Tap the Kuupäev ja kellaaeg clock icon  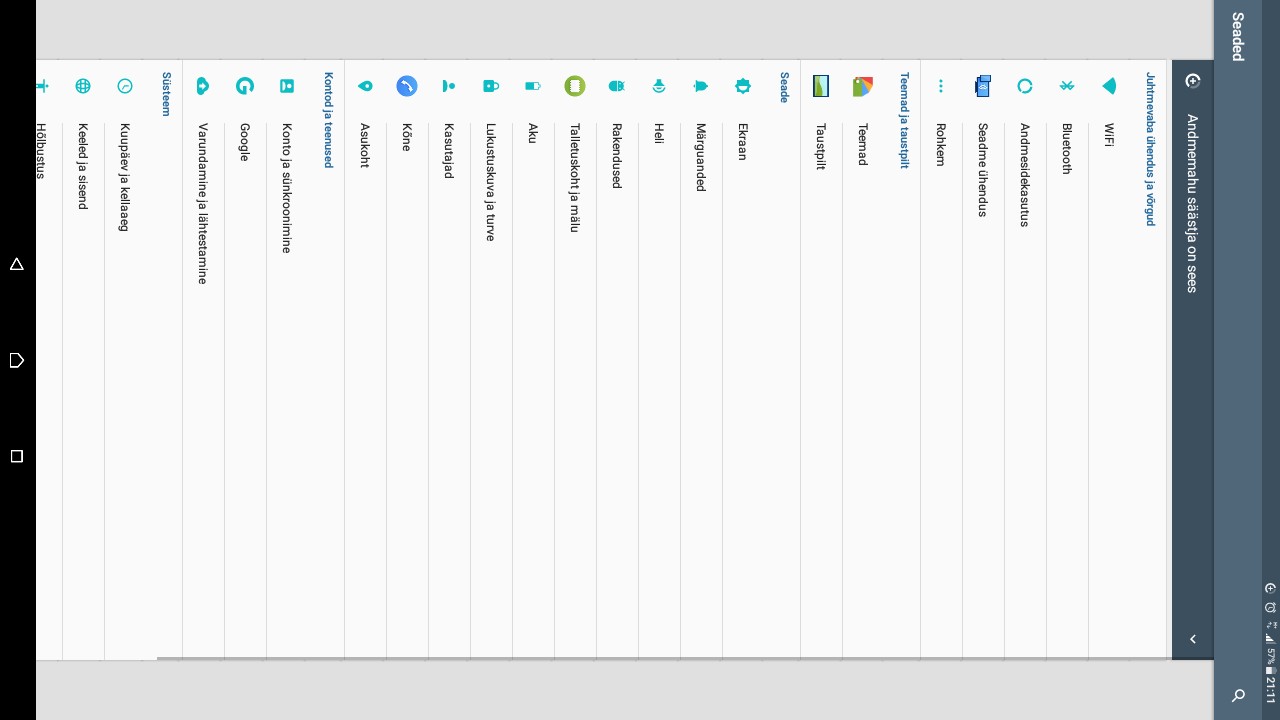[x=125, y=86]
